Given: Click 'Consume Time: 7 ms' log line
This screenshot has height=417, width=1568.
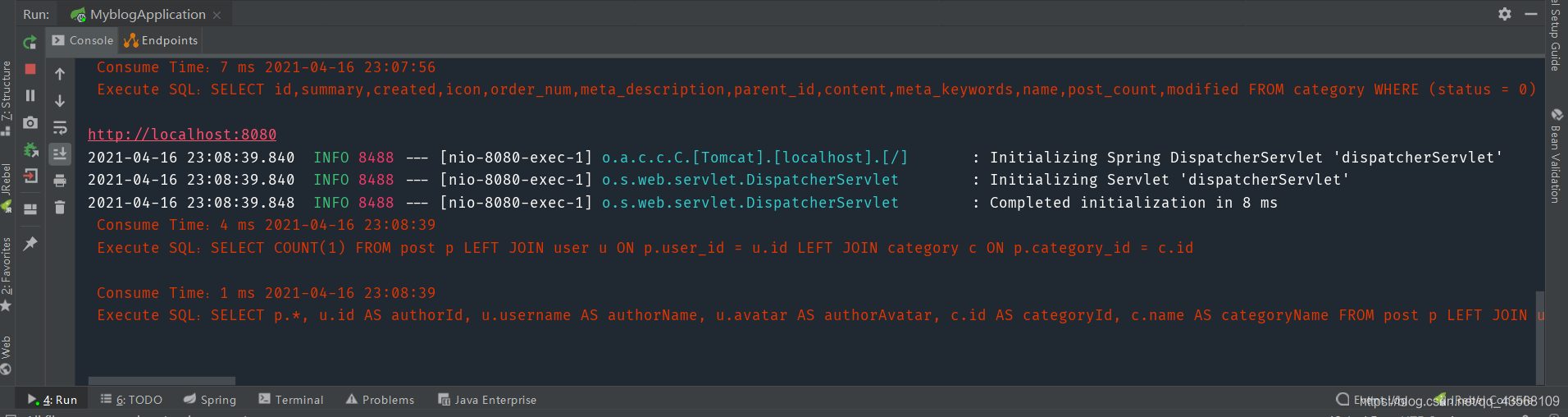Looking at the screenshot, I should [x=266, y=67].
